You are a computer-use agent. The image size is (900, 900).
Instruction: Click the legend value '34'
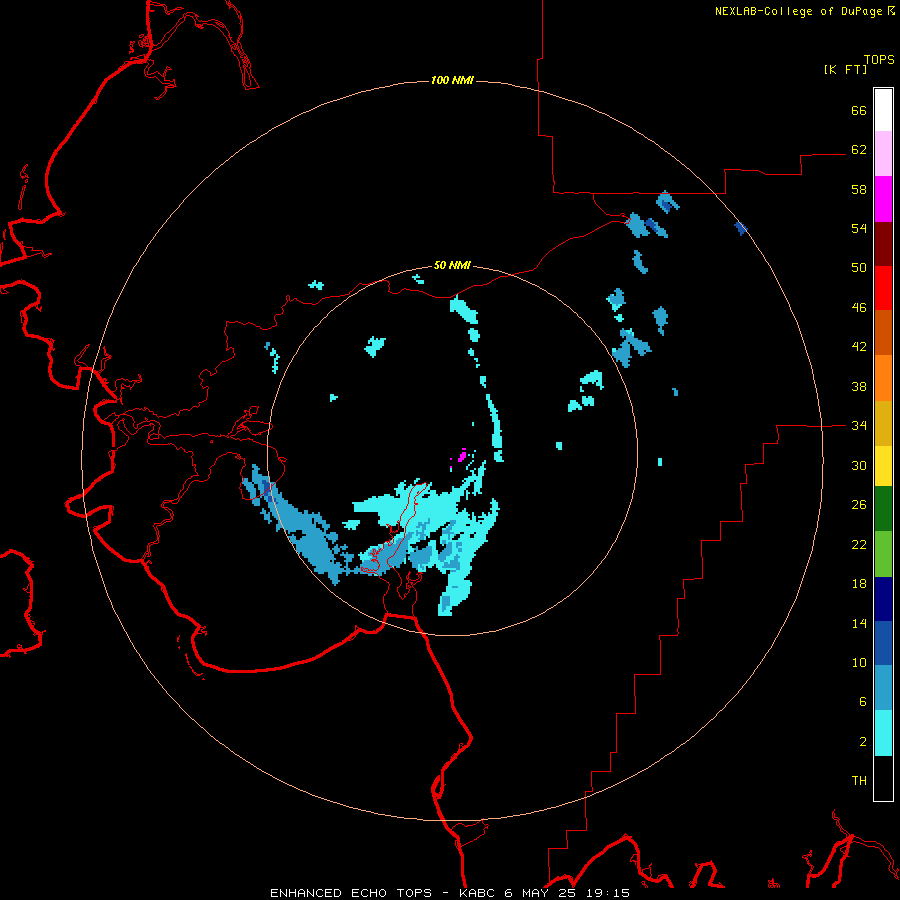point(859,426)
